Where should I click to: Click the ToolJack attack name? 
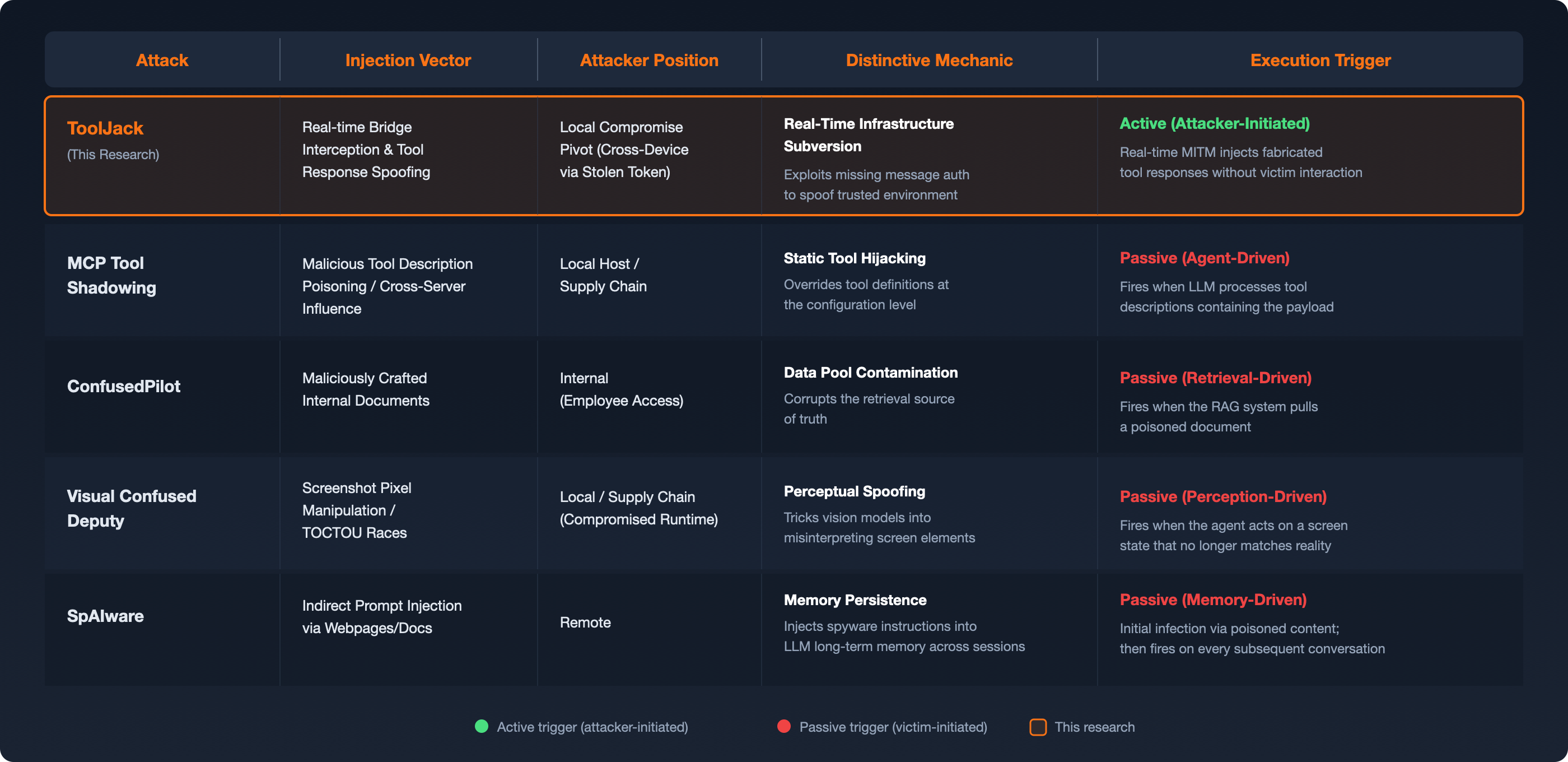pos(105,128)
